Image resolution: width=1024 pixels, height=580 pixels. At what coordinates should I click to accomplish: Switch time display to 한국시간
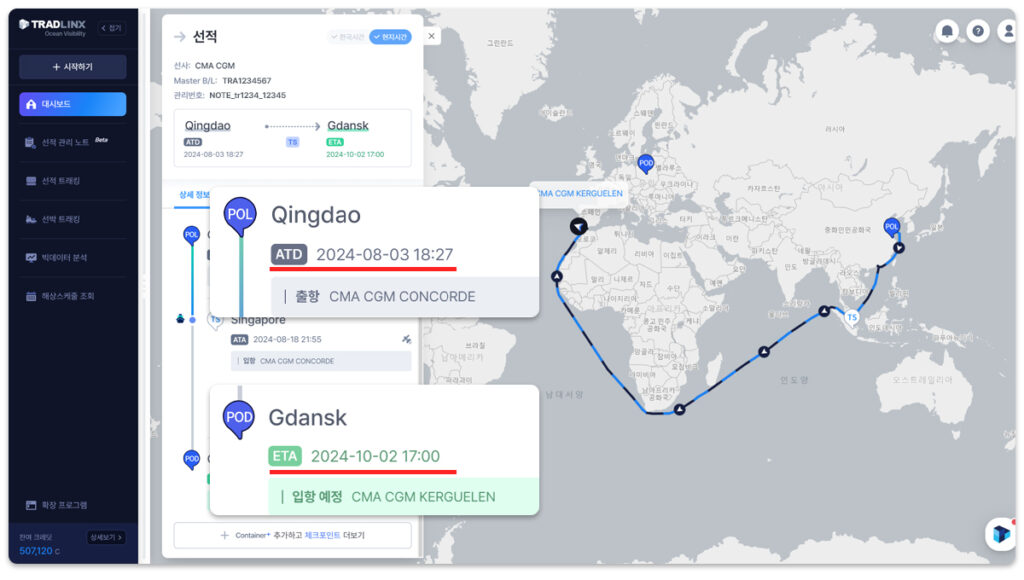(347, 37)
